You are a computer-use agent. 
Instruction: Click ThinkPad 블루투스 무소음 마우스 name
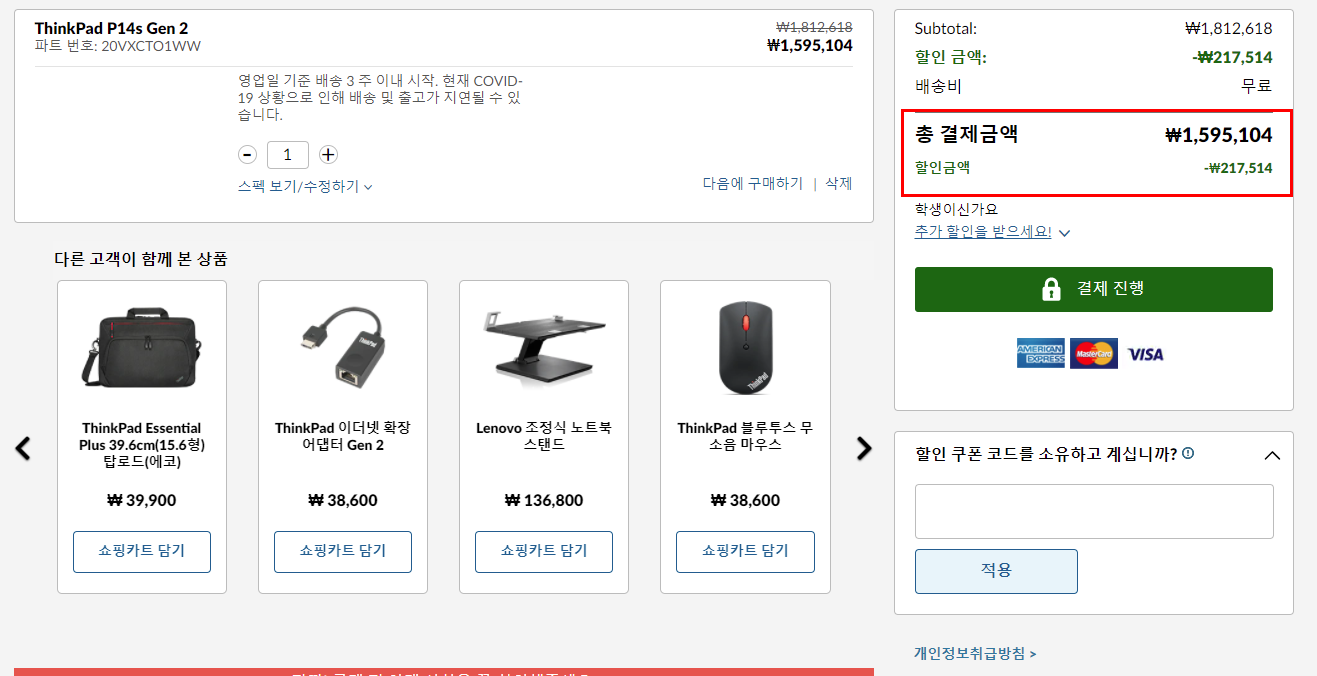(x=745, y=436)
